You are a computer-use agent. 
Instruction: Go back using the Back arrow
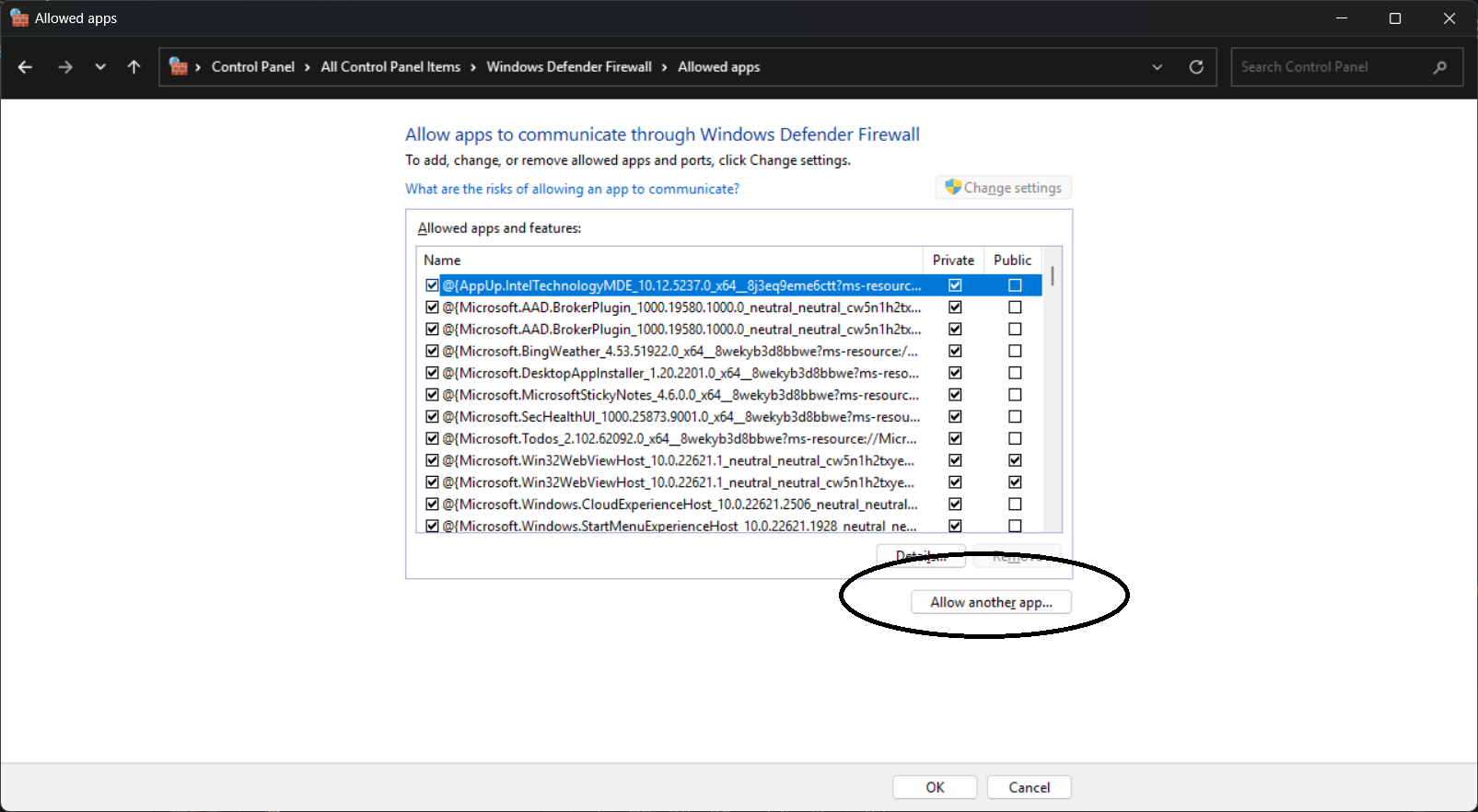pos(26,67)
